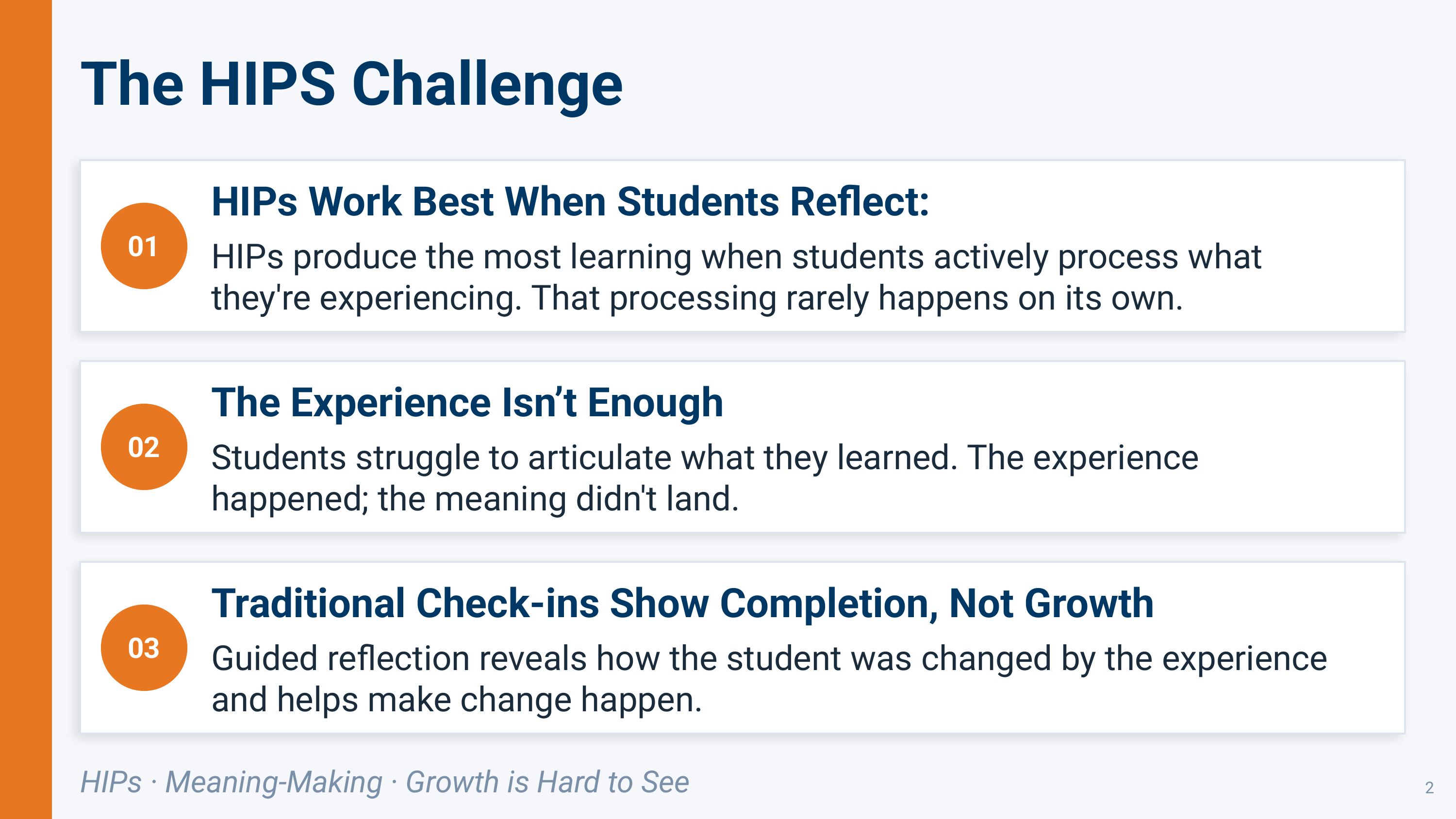Click the orange 03 circle badge
Image resolution: width=1456 pixels, height=819 pixels.
(144, 648)
